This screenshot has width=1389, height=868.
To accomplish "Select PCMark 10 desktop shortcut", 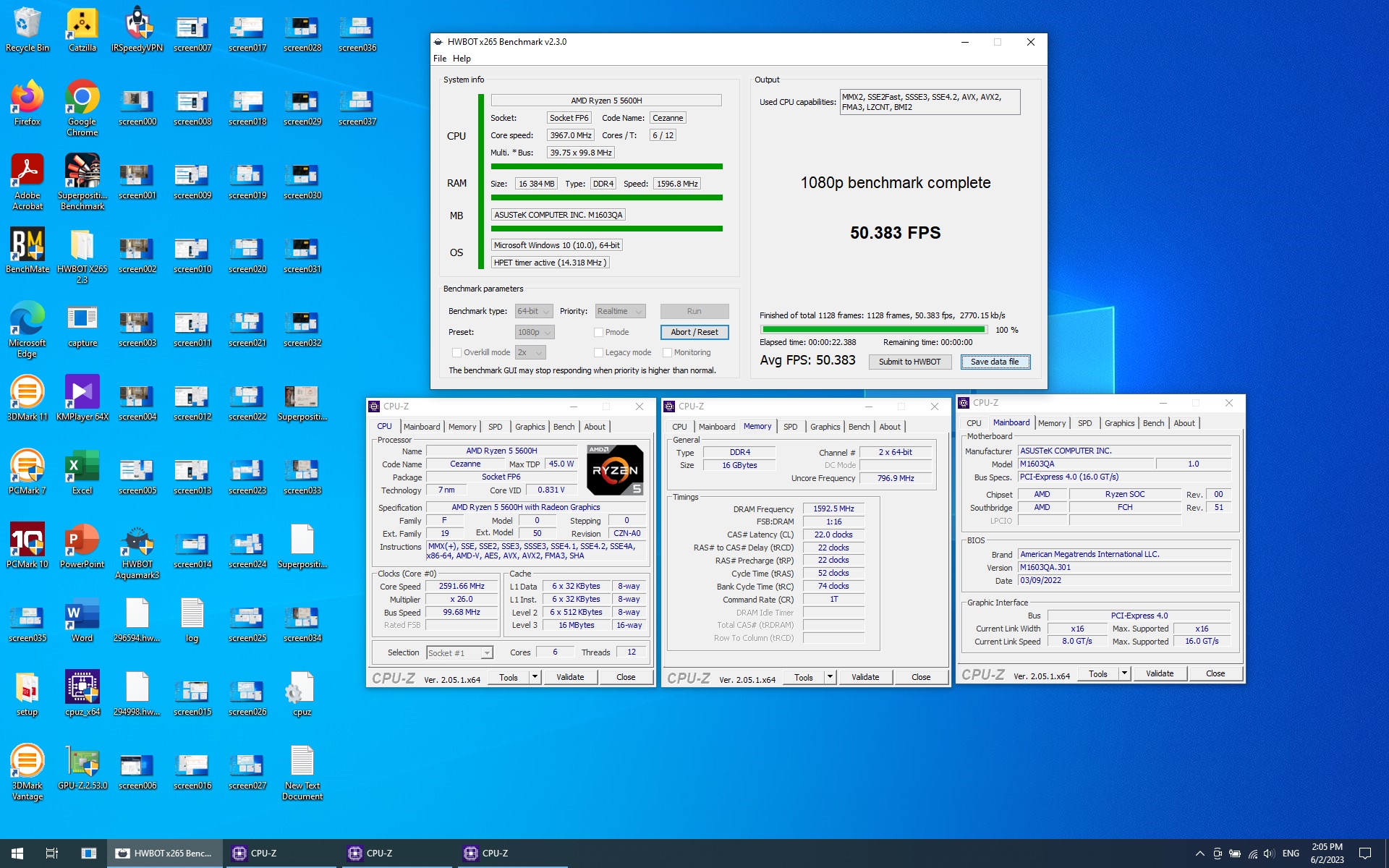I will pos(27,547).
